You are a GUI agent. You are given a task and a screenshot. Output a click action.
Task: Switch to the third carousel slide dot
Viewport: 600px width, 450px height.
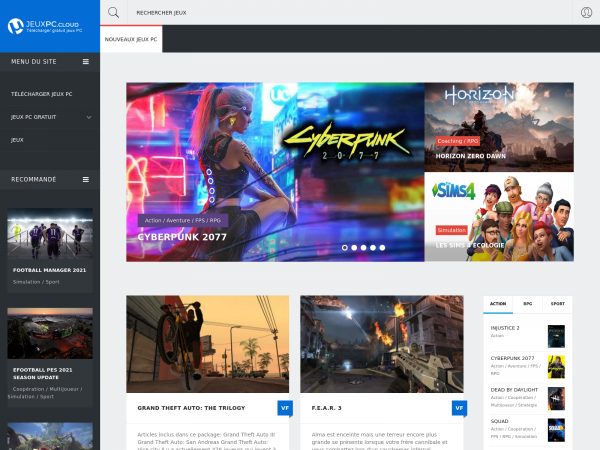click(x=363, y=247)
